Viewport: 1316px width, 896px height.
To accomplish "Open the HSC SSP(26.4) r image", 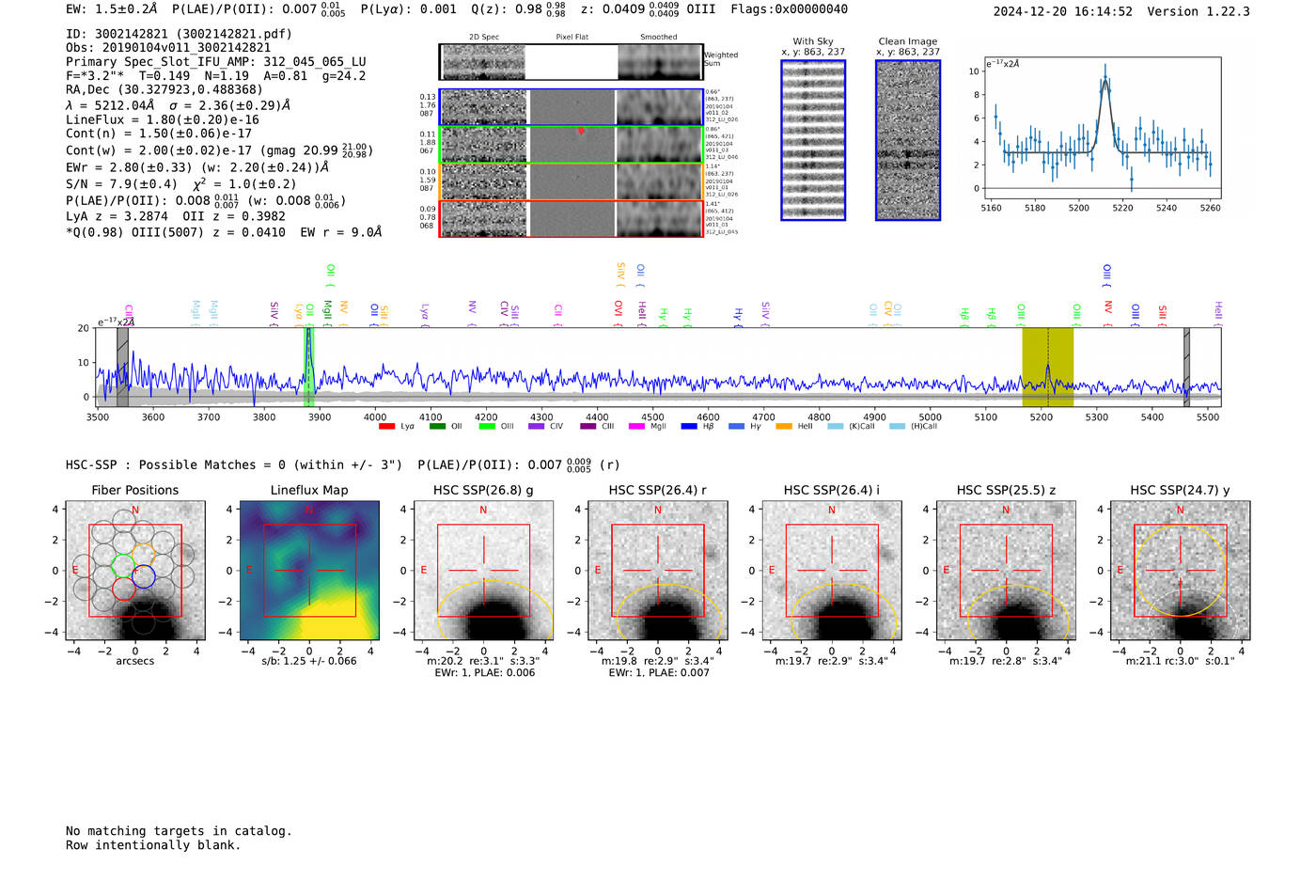I will point(658,570).
